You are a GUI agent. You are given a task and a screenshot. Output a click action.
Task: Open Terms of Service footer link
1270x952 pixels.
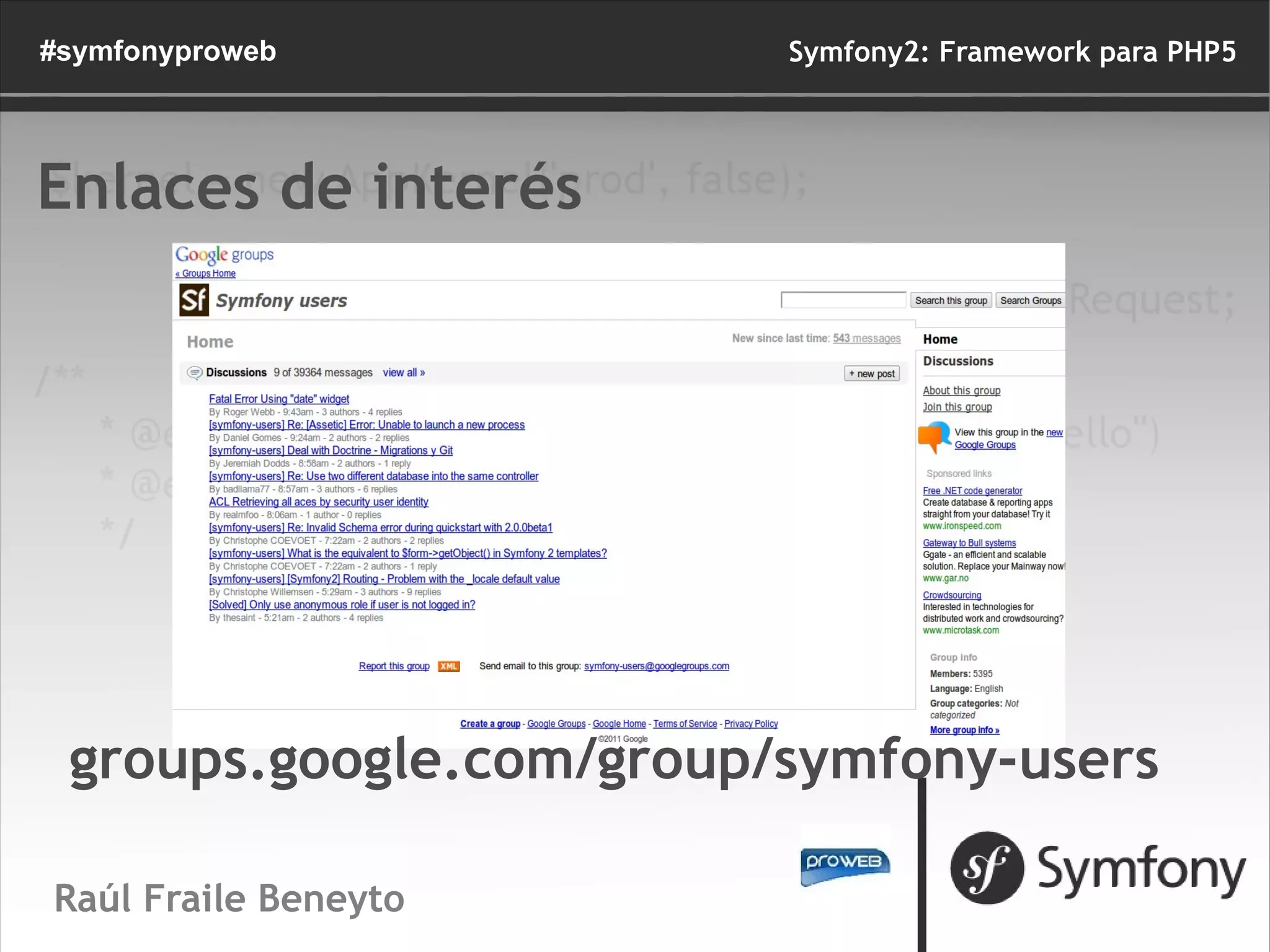pyautogui.click(x=685, y=724)
